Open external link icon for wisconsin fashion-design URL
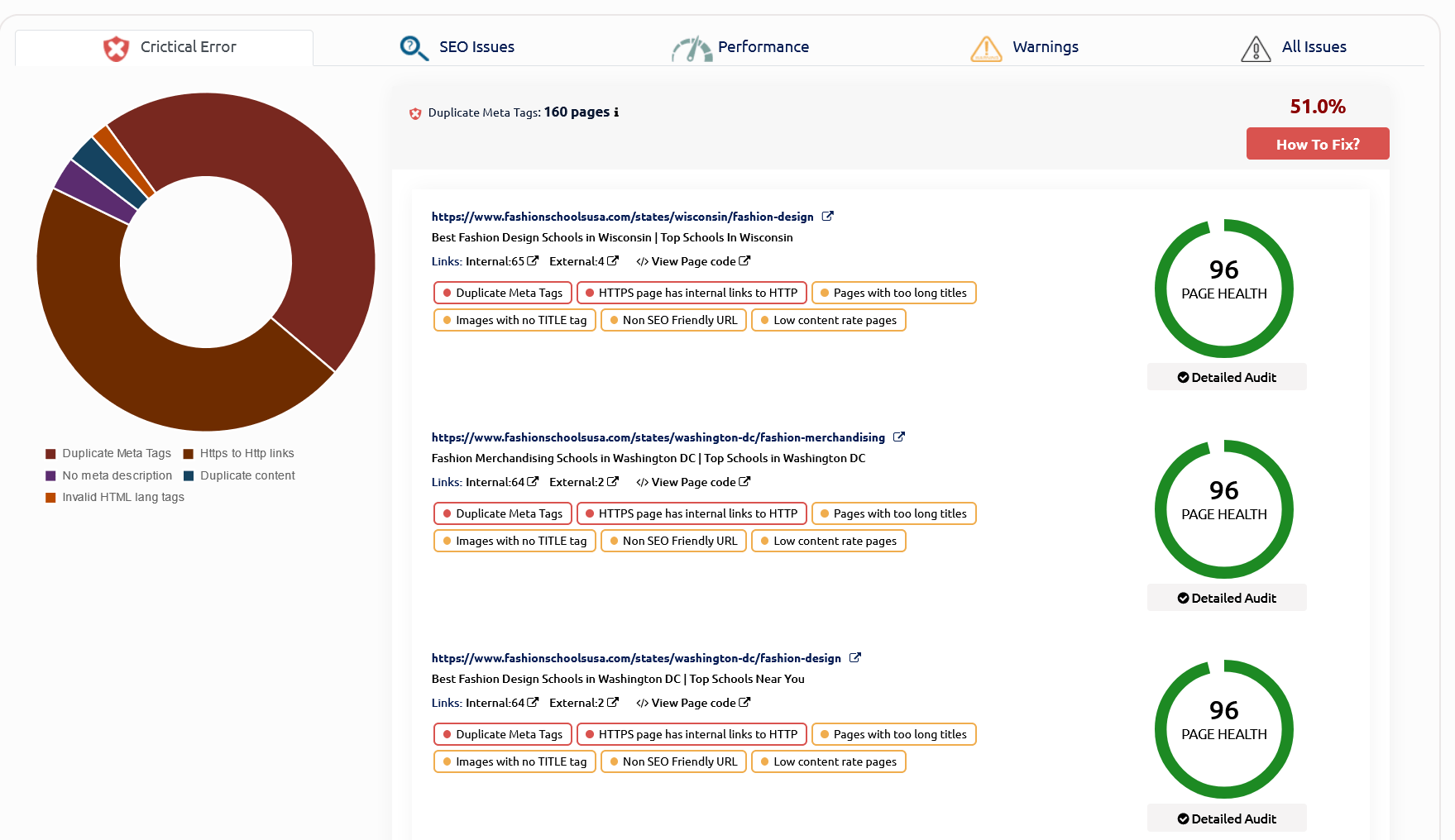This screenshot has width=1455, height=840. [827, 217]
